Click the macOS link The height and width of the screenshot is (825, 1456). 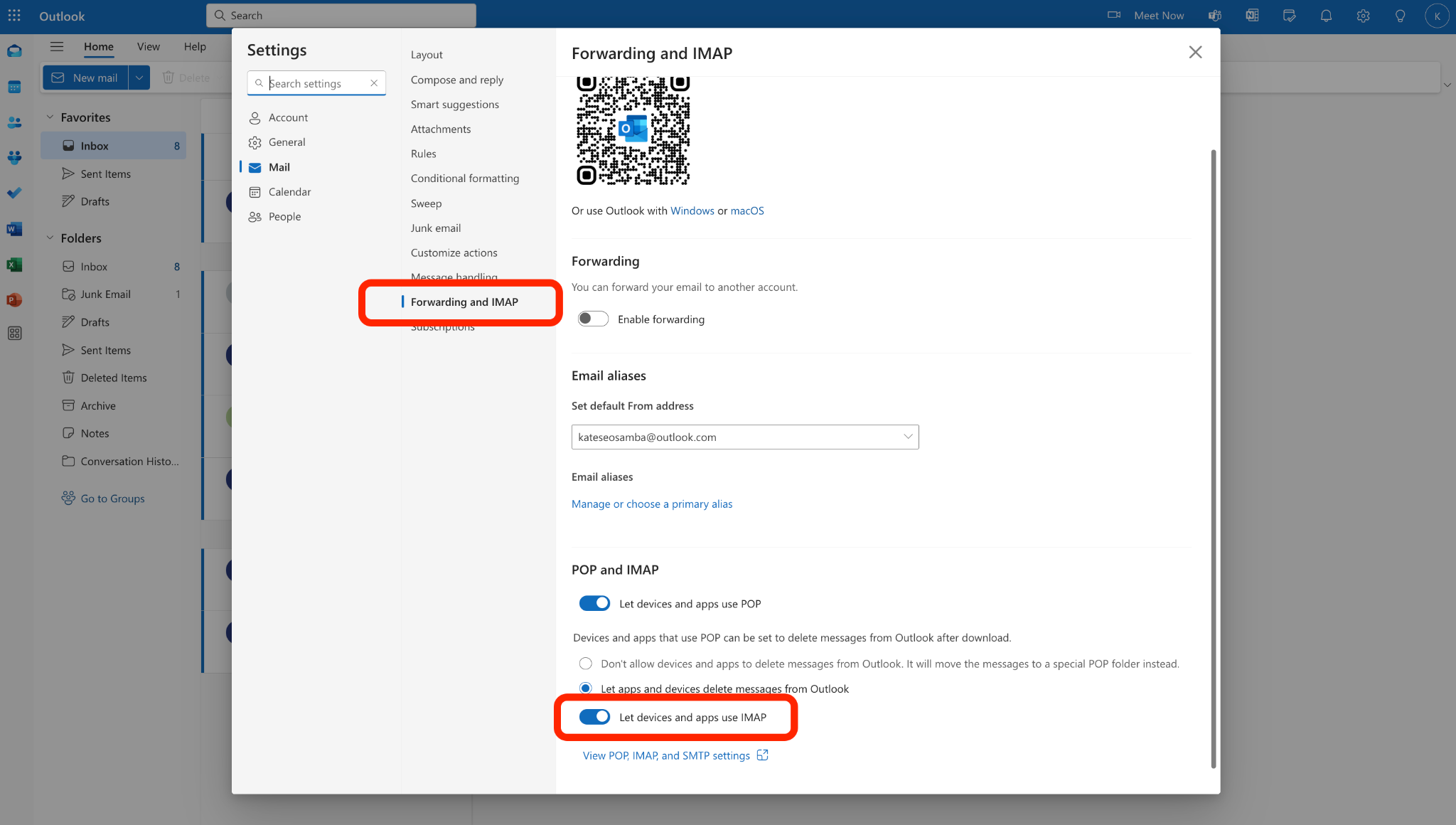tap(747, 211)
